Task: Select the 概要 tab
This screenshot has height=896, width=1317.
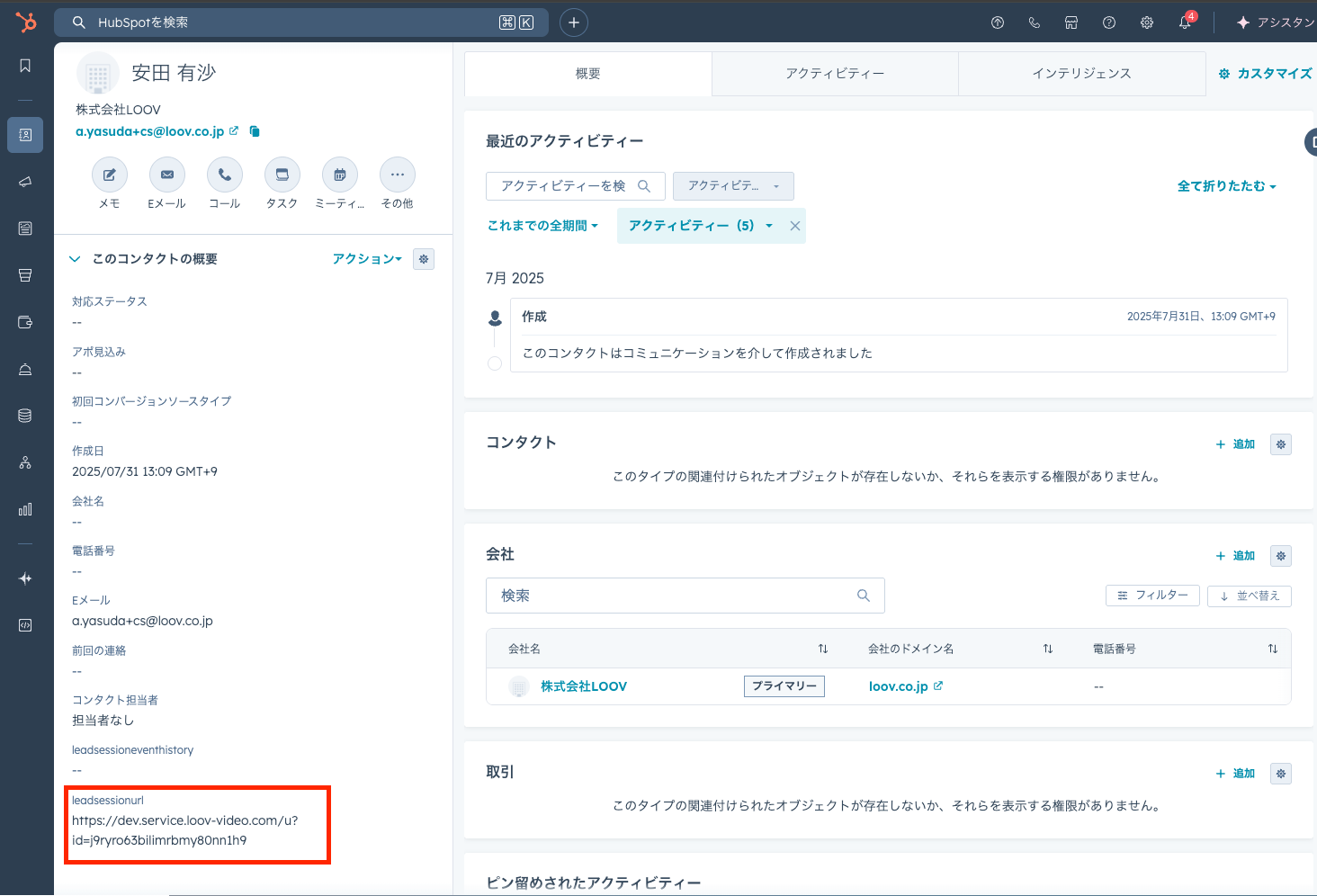Action: pos(588,74)
